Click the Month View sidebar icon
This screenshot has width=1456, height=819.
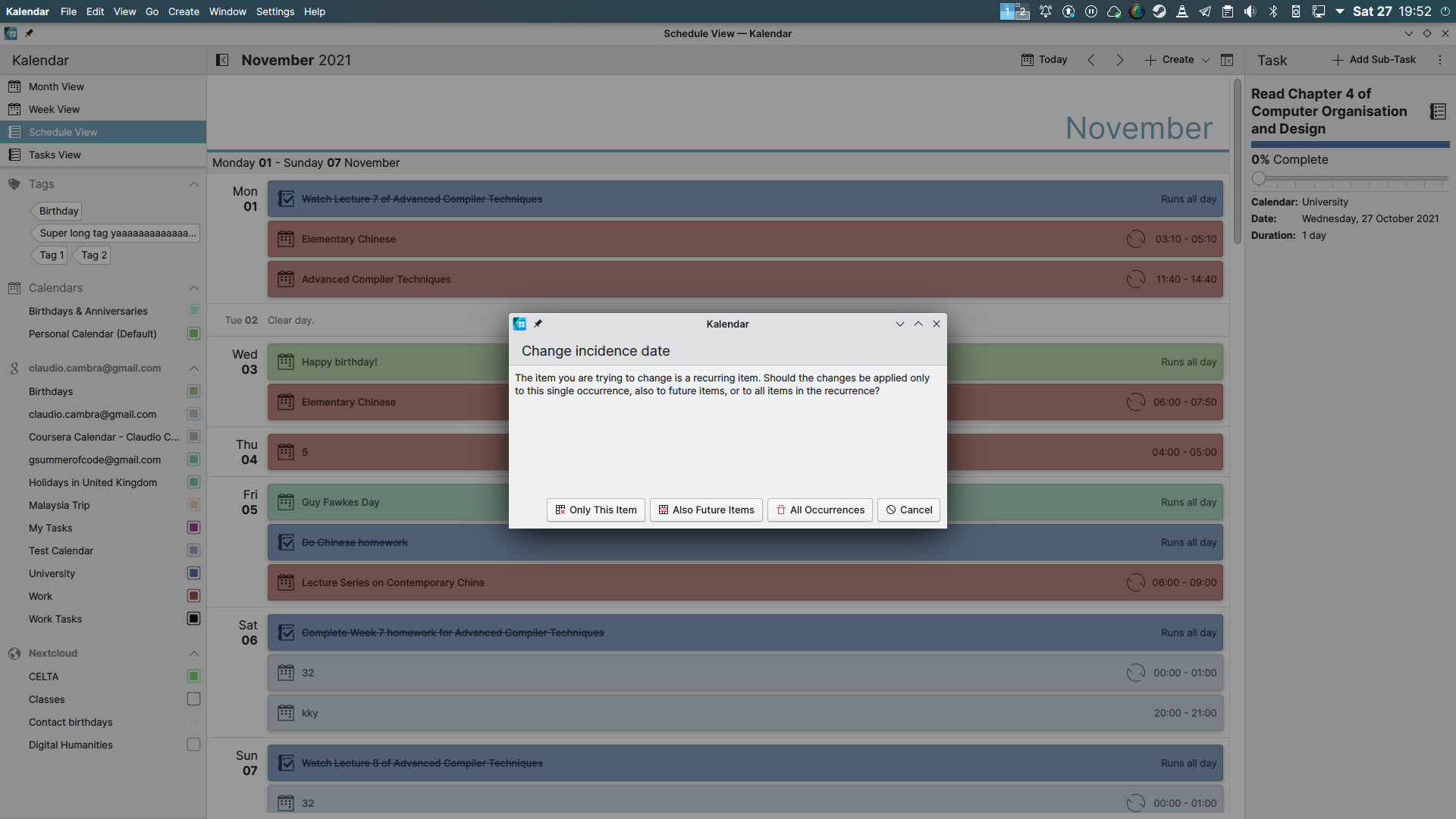(14, 86)
